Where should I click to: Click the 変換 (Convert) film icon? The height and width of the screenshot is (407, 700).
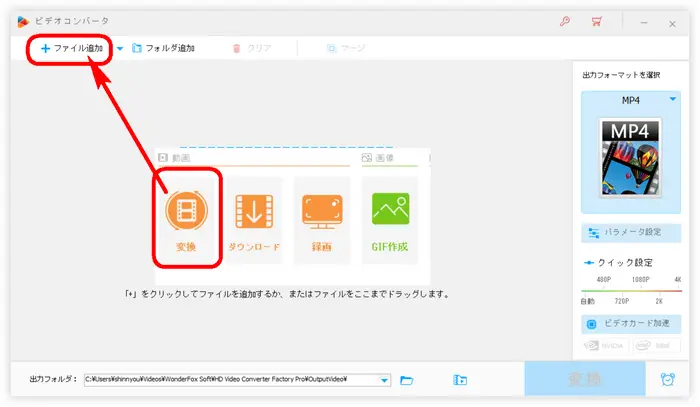(186, 212)
